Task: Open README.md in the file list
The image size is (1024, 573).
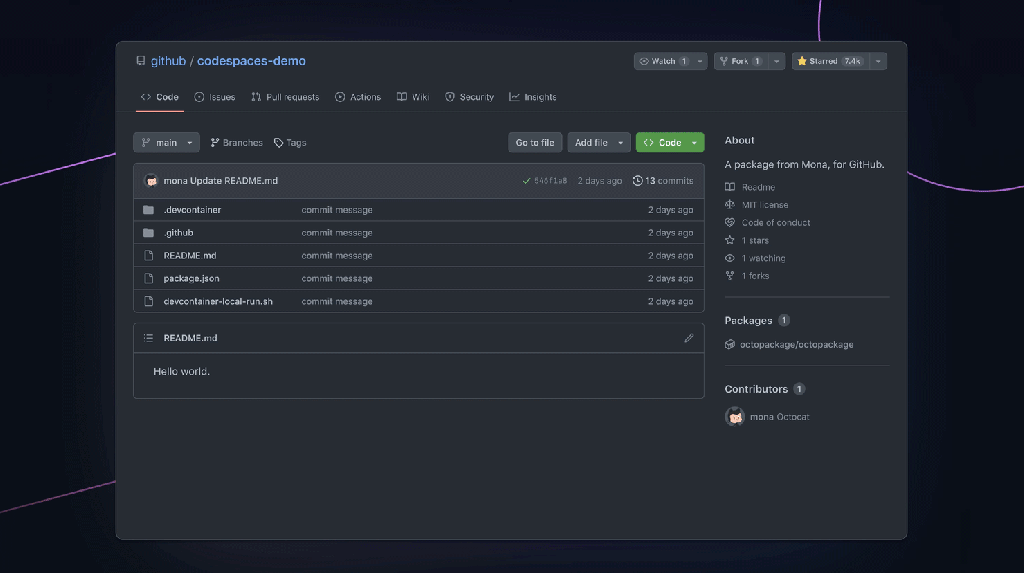Action: (190, 255)
